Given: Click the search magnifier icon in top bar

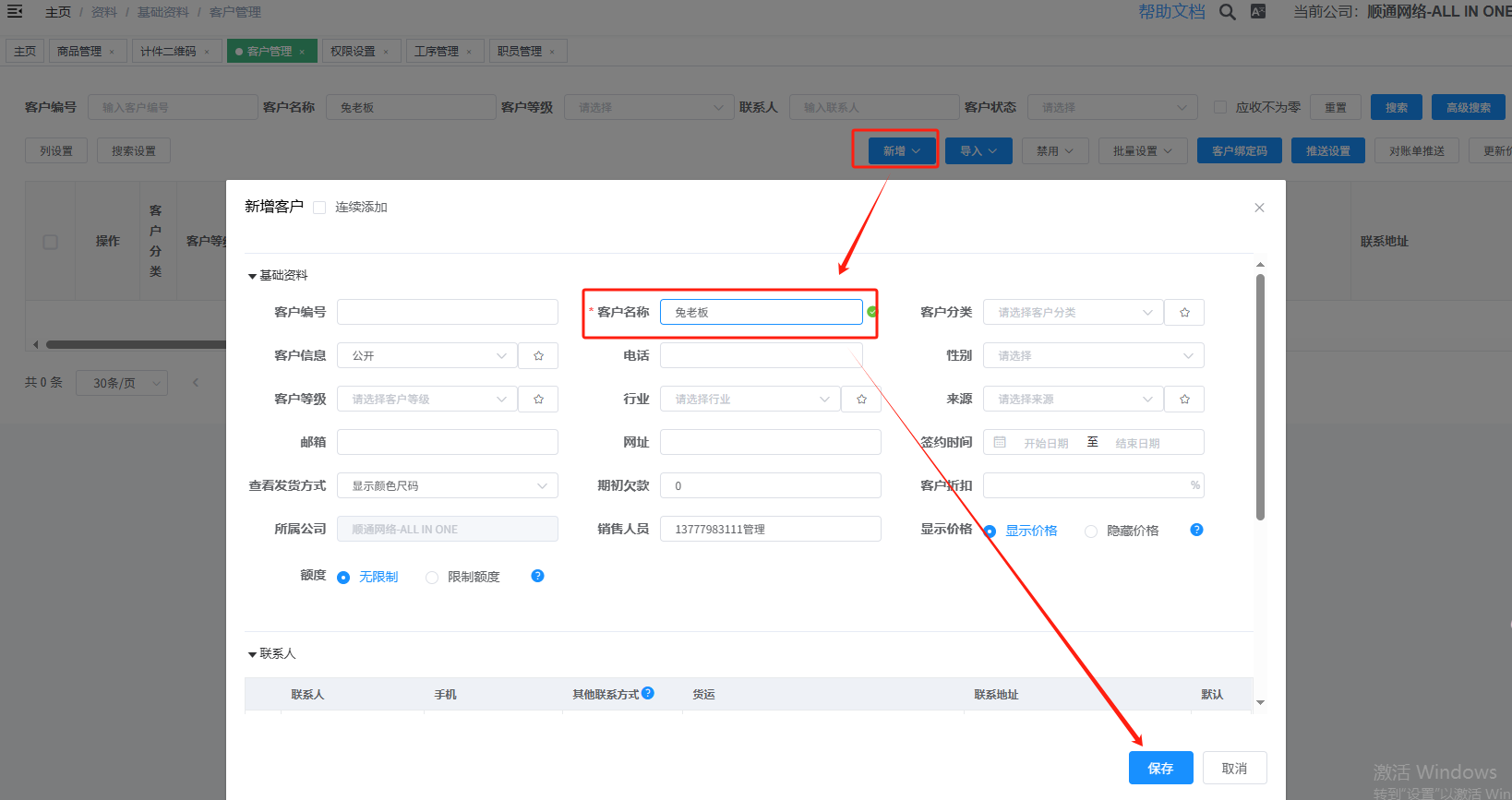Looking at the screenshot, I should [x=1227, y=12].
